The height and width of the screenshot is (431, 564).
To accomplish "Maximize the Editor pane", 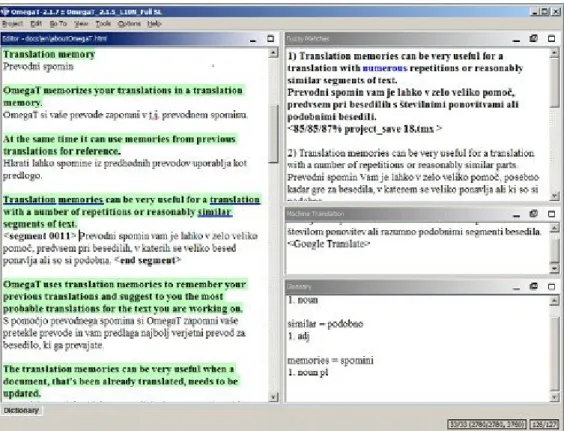I will click(270, 38).
